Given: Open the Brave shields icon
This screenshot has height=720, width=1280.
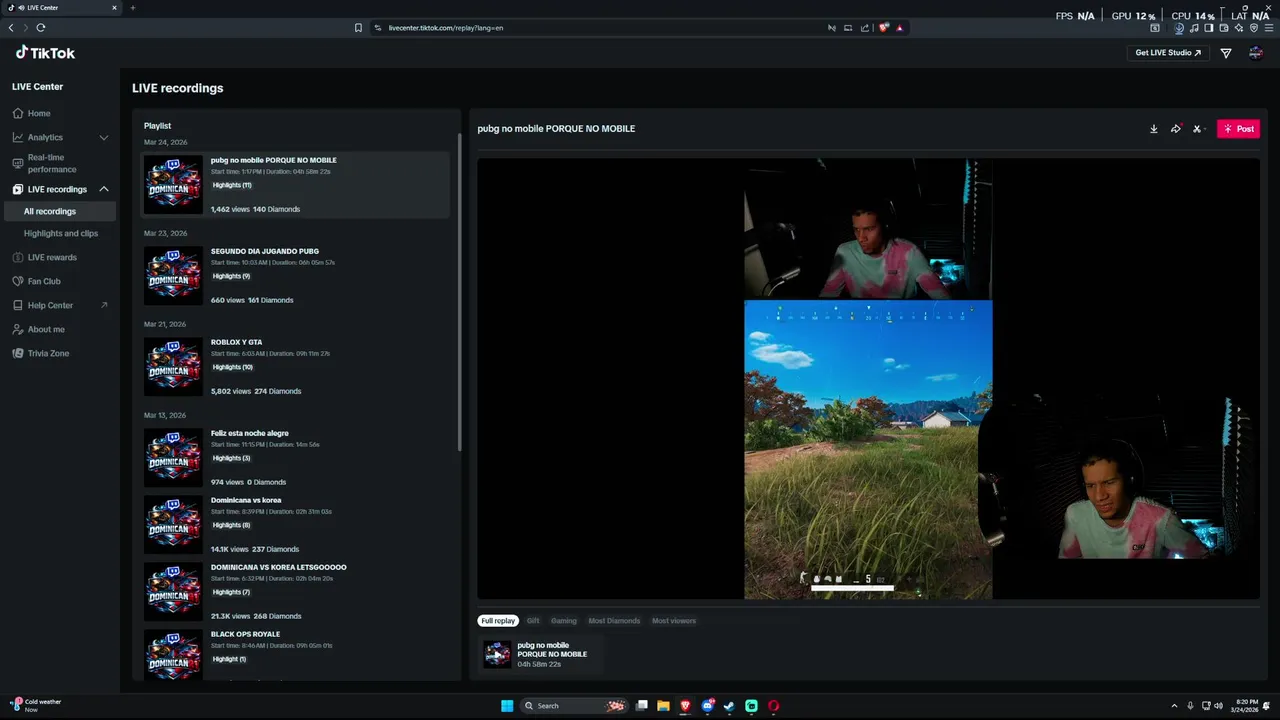Looking at the screenshot, I should [884, 28].
